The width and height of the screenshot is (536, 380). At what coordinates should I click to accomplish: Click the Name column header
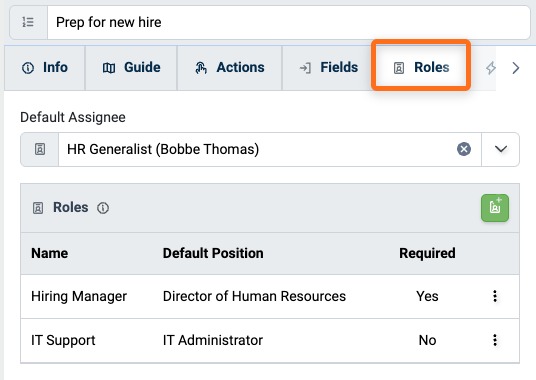[50, 254]
